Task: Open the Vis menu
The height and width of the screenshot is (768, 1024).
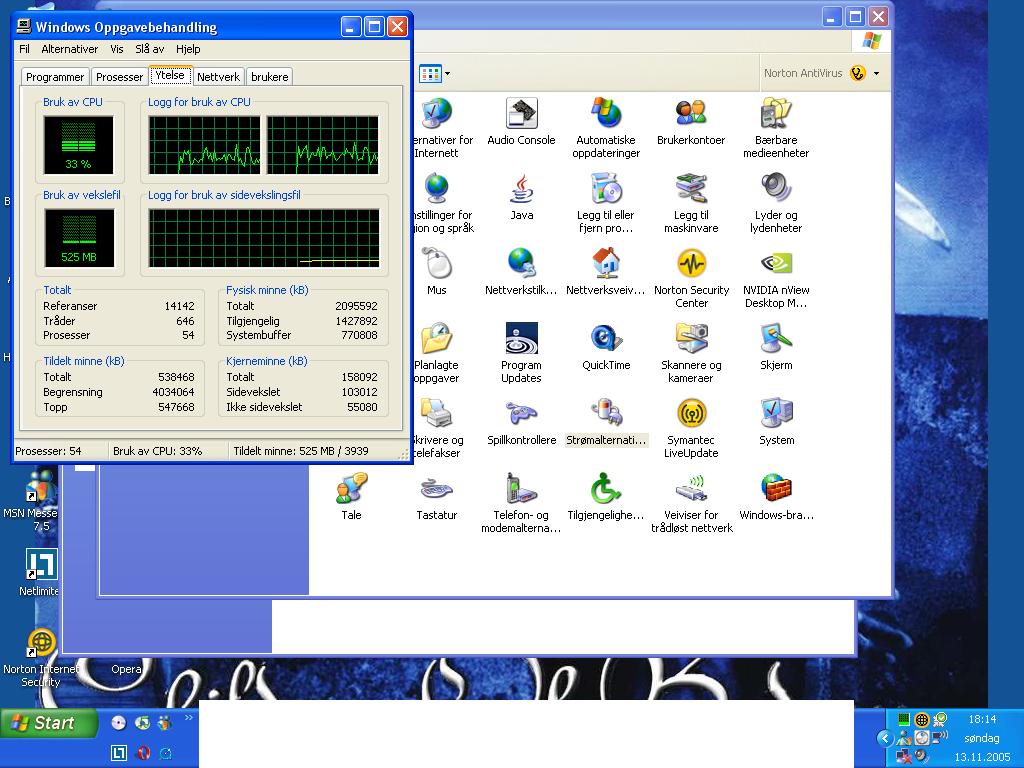Action: [x=116, y=49]
